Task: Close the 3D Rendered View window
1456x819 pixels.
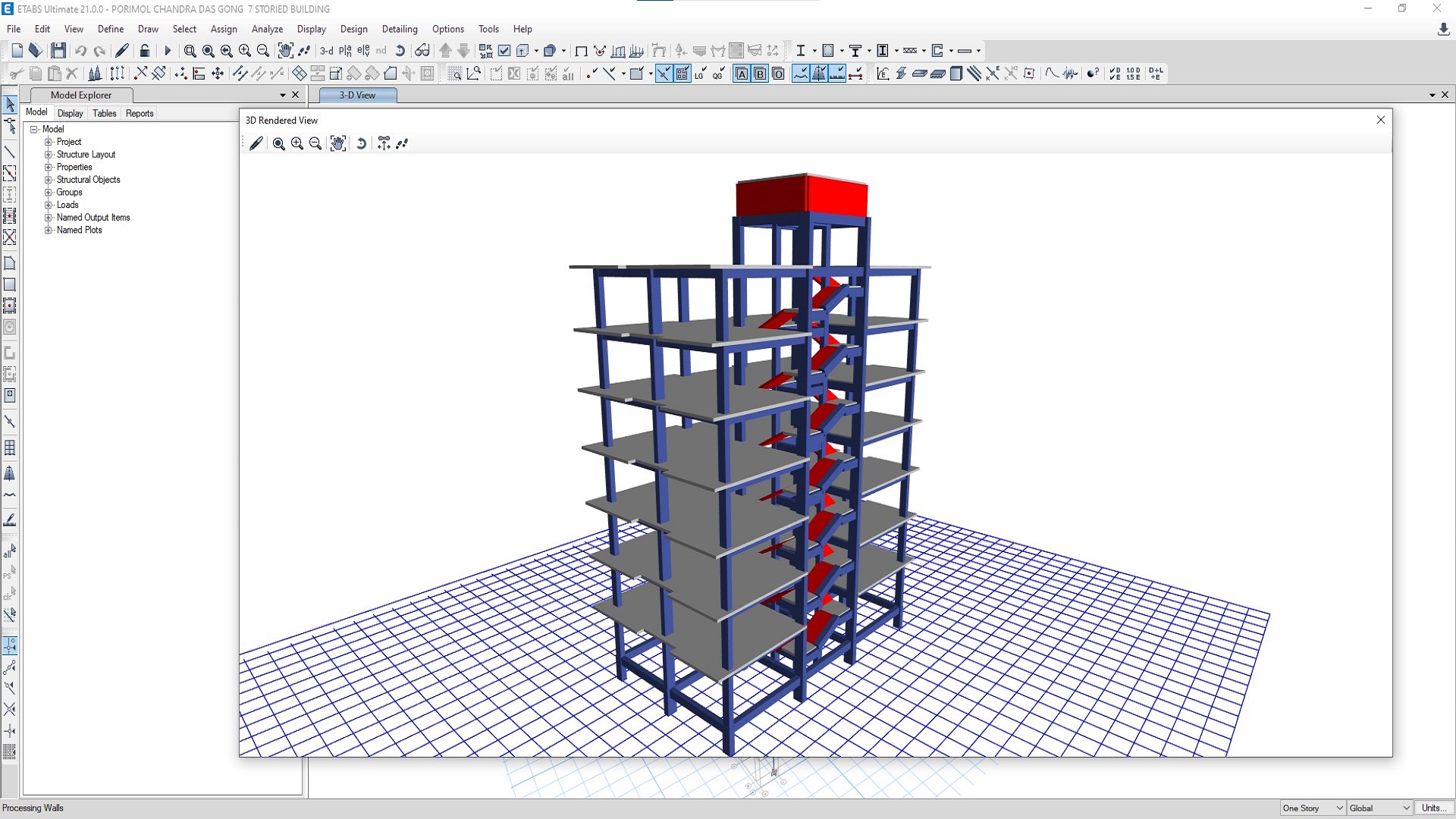Action: point(1380,120)
